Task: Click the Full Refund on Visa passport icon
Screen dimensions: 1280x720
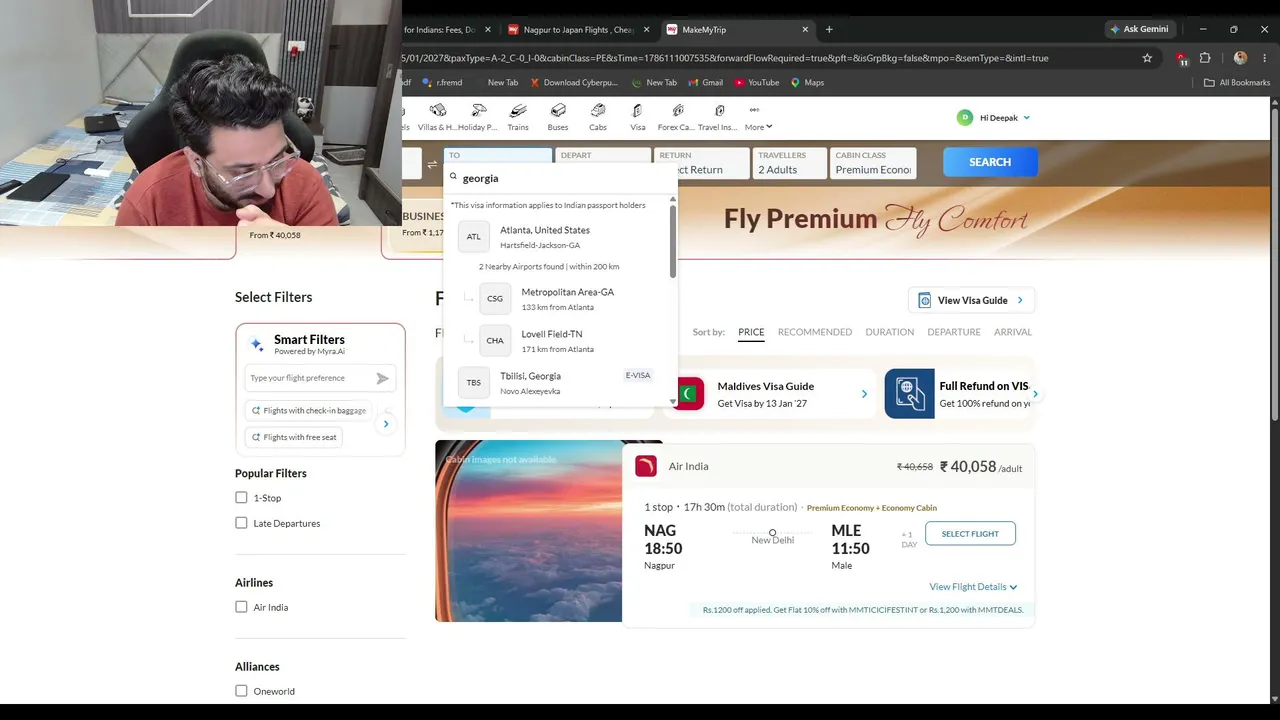Action: click(x=909, y=394)
